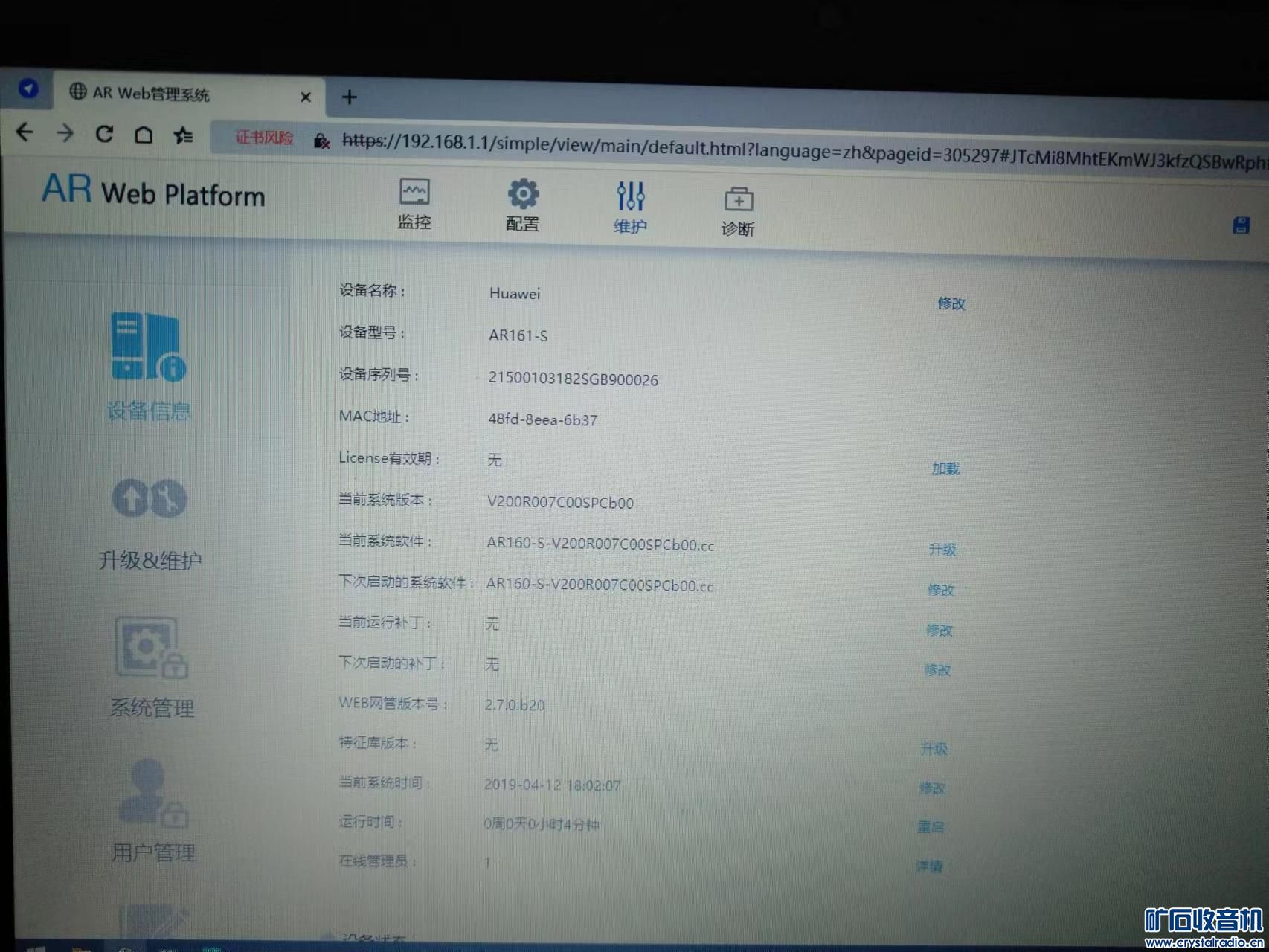This screenshot has width=1269, height=952.
Task: Open 用户管理 user management sidebar icon
Action: pos(153,811)
